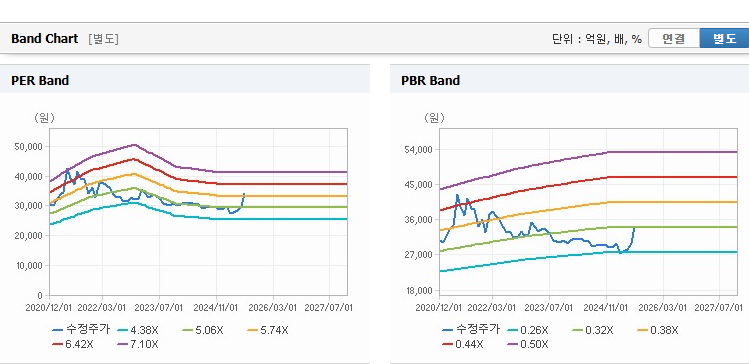Toggle 0.44X legend entry in PBR Band

coord(463,344)
